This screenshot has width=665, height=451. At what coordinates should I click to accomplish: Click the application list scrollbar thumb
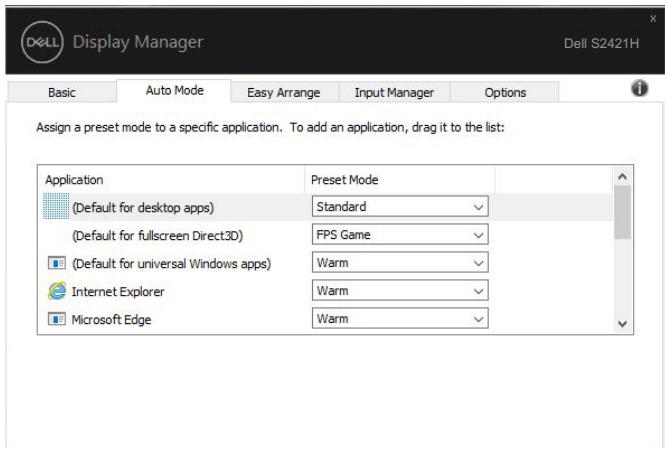[x=622, y=212]
